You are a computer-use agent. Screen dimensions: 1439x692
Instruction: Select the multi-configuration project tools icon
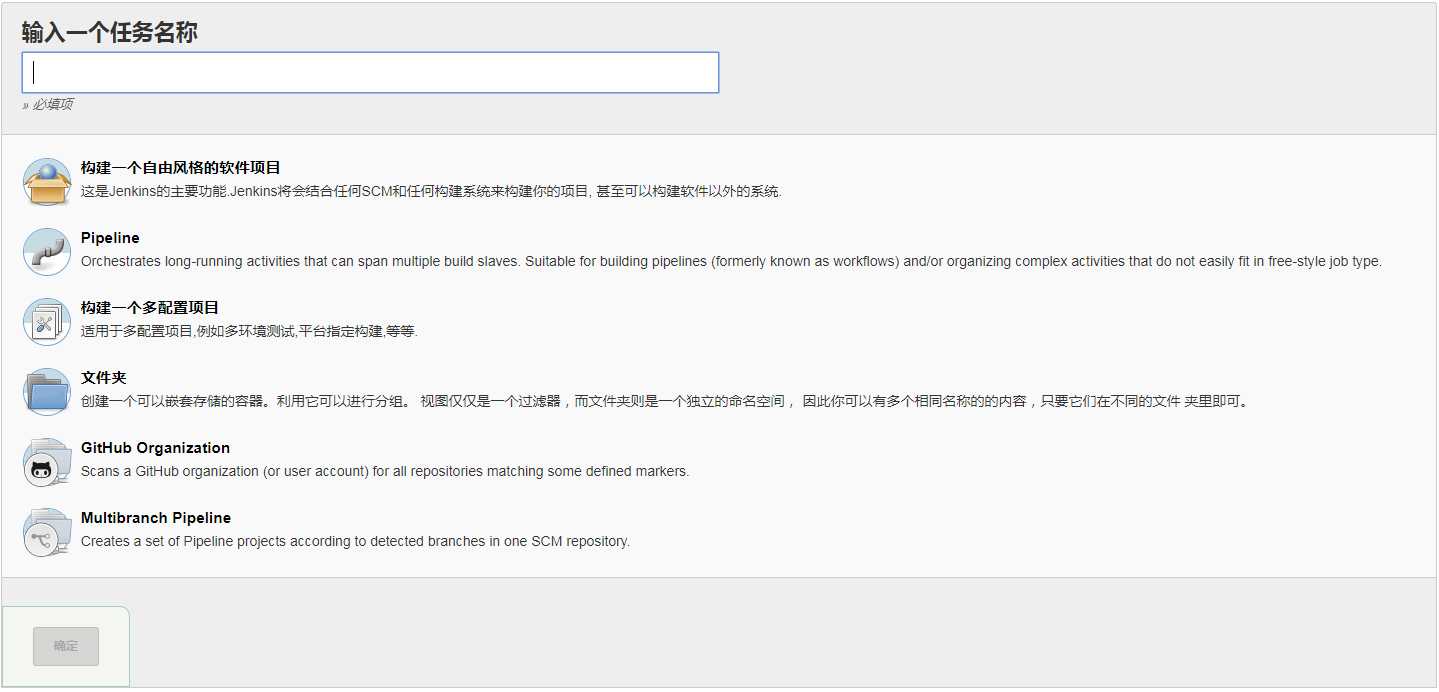pos(47,321)
